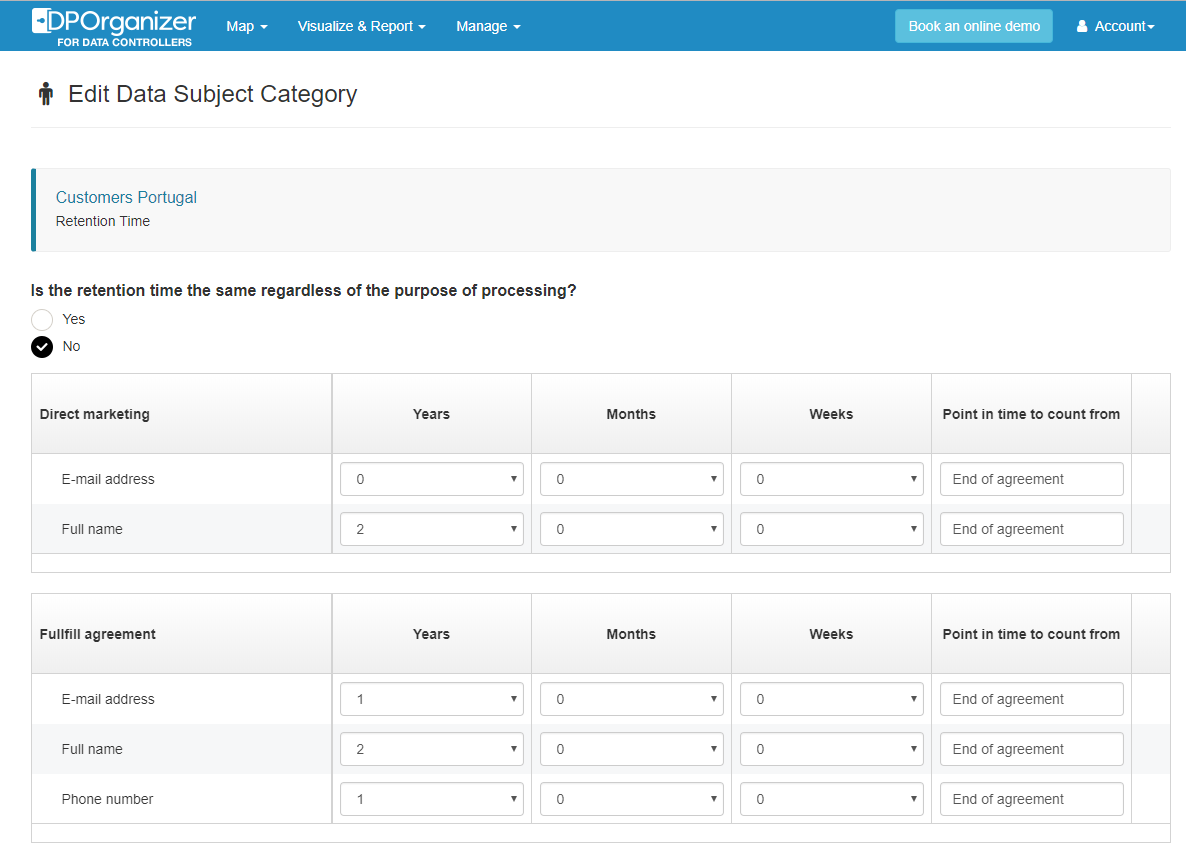This screenshot has height=857, width=1186.
Task: Open Weeks dropdown for Direct marketing Full name
Action: 831,529
